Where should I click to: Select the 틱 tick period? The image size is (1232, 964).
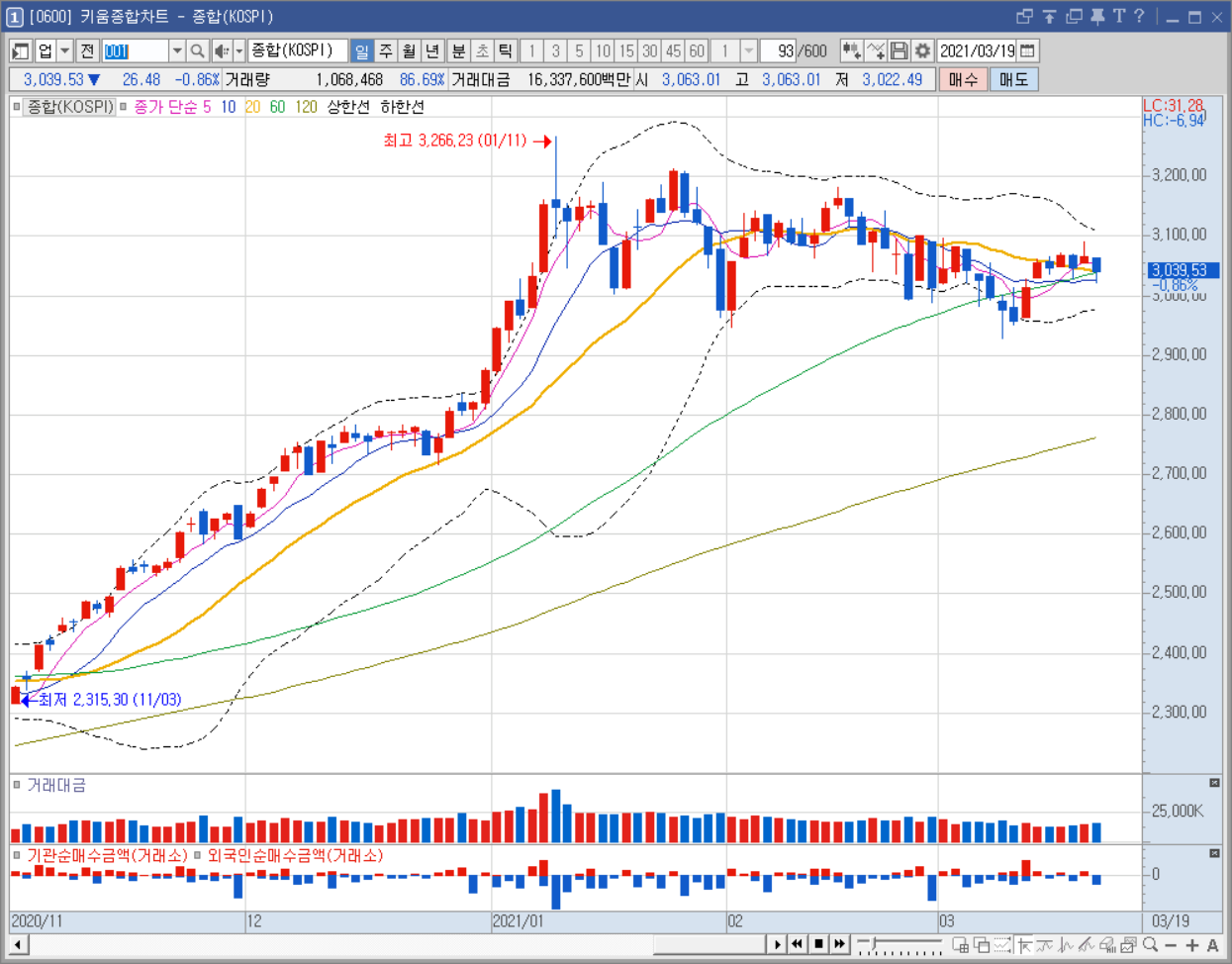506,50
